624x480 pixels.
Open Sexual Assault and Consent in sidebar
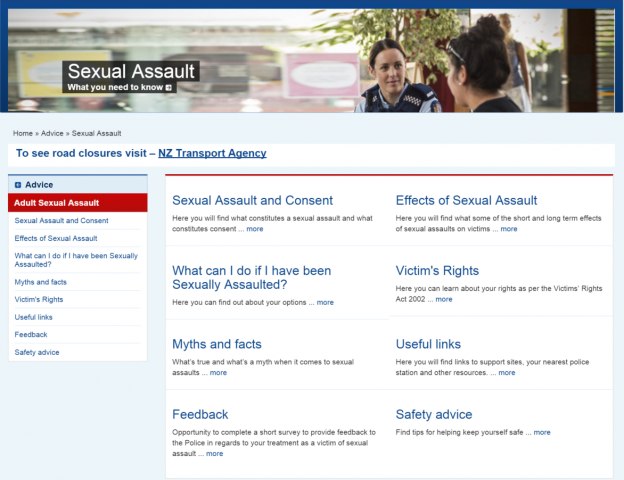pos(61,220)
